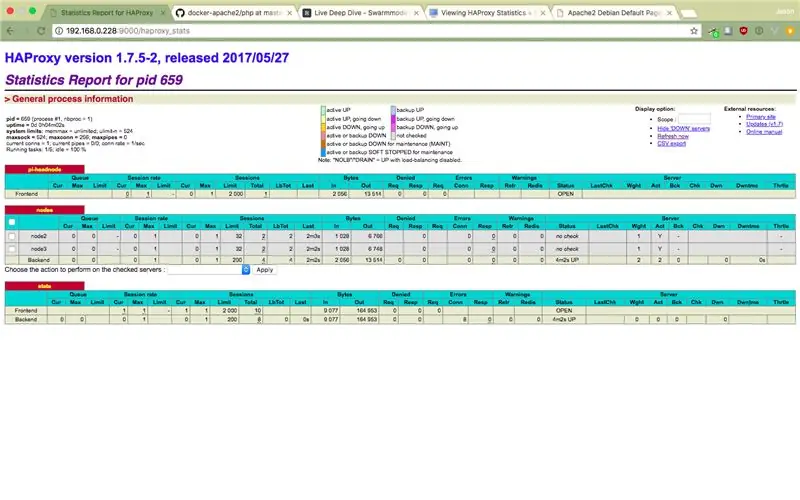
Task: Check the node3 server checkbox
Action: tap(12, 249)
